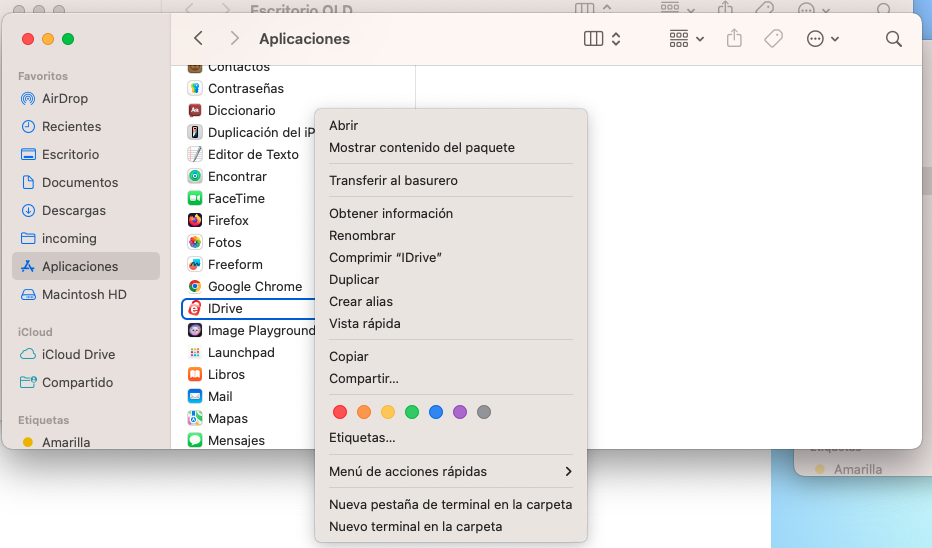Image resolution: width=932 pixels, height=548 pixels.
Task: Click the search magnifier icon
Action: point(893,39)
